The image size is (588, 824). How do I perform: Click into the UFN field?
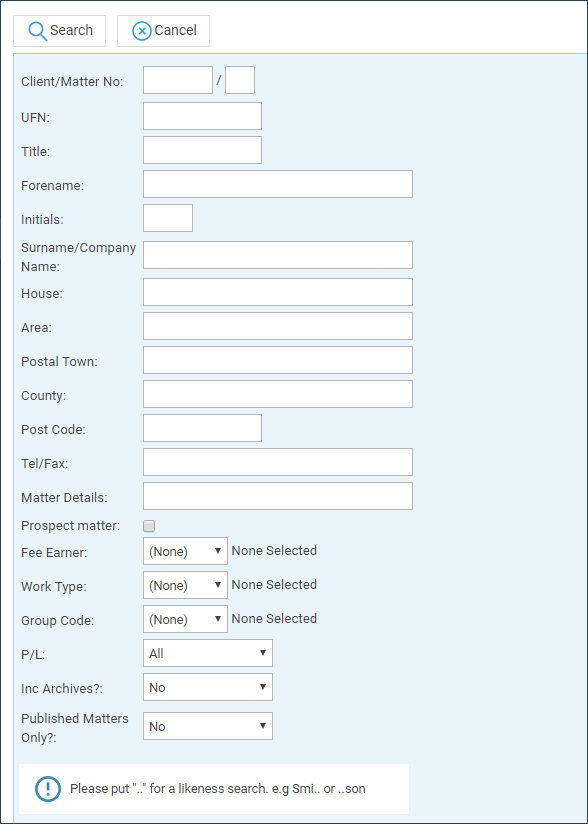tap(202, 116)
